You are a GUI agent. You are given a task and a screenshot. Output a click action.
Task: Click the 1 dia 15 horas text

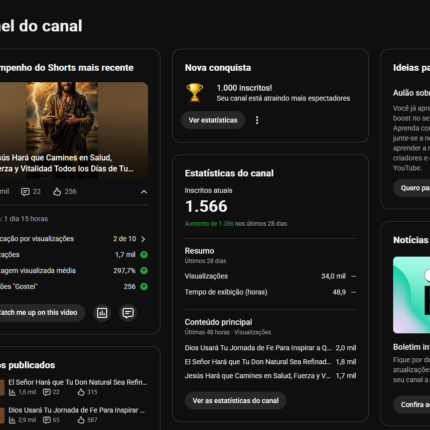(26, 219)
